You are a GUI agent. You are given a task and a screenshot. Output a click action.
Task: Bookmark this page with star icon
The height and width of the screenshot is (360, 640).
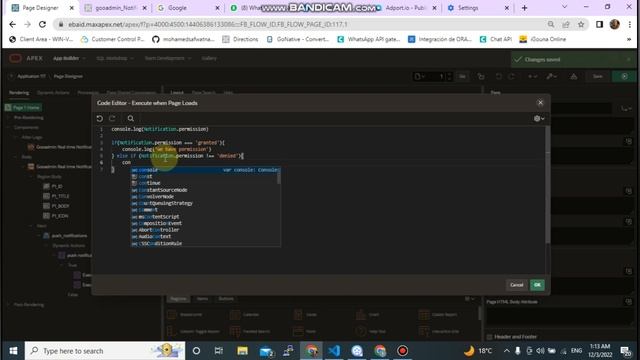click(581, 24)
